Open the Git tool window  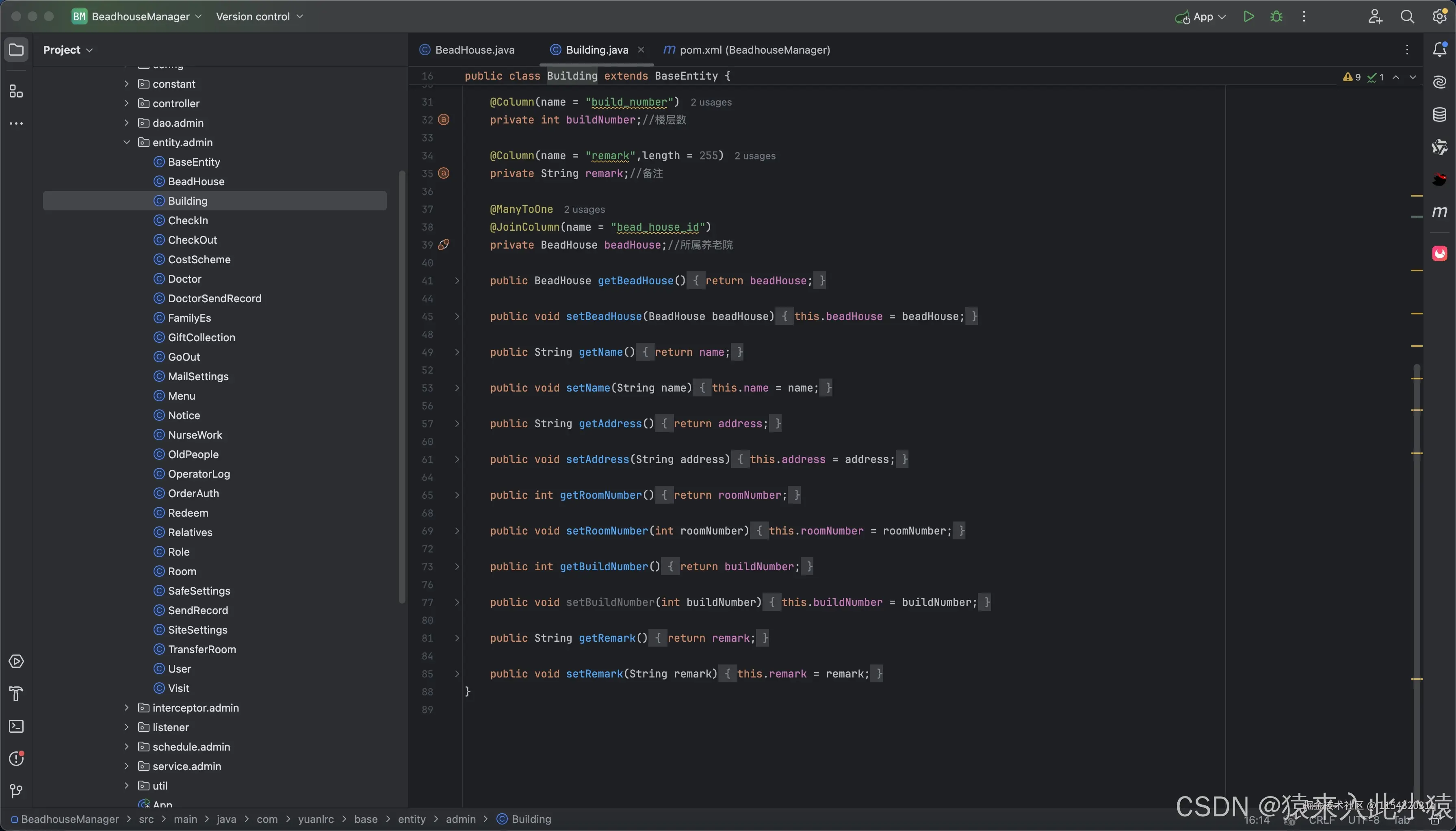click(16, 791)
